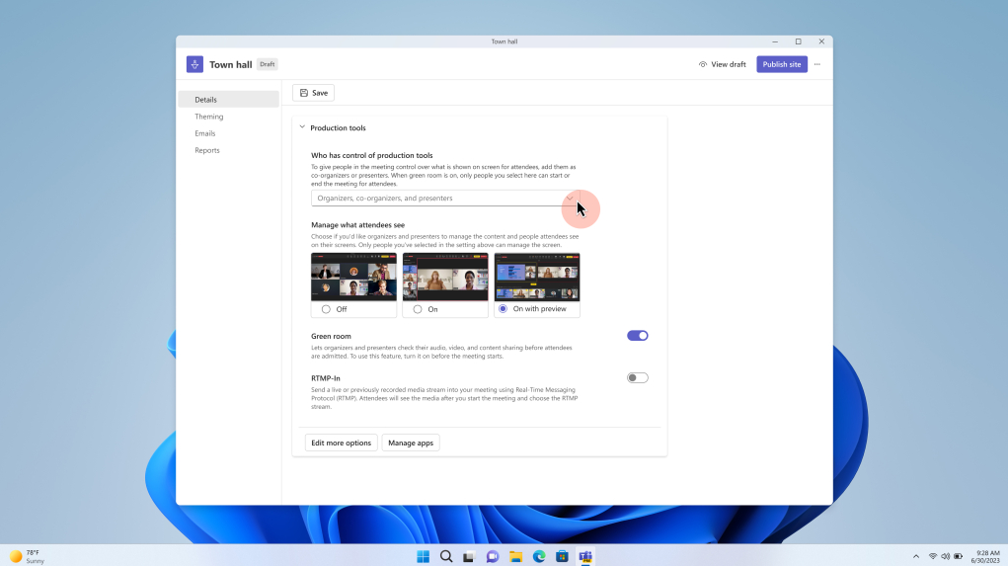This screenshot has width=1008, height=566.
Task: Open Microsoft Store from the taskbar
Action: click(562, 556)
